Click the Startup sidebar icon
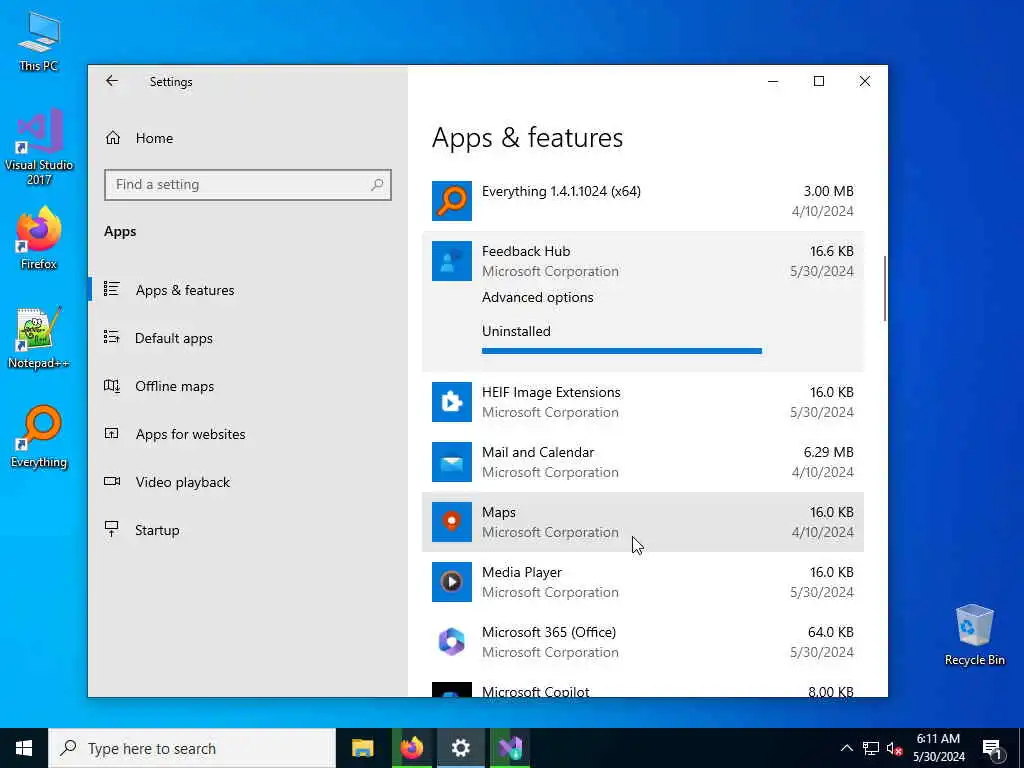This screenshot has height=768, width=1024. pos(112,529)
